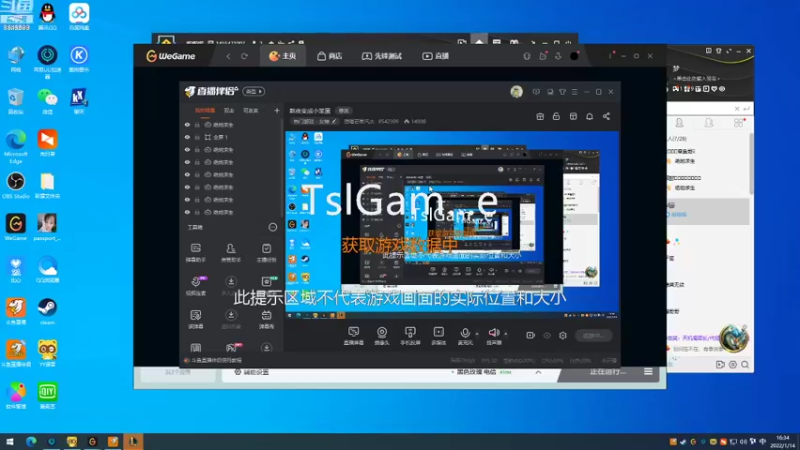This screenshot has width=800, height=450.
Task: Click the greyed start-streaming button
Action: 593,335
